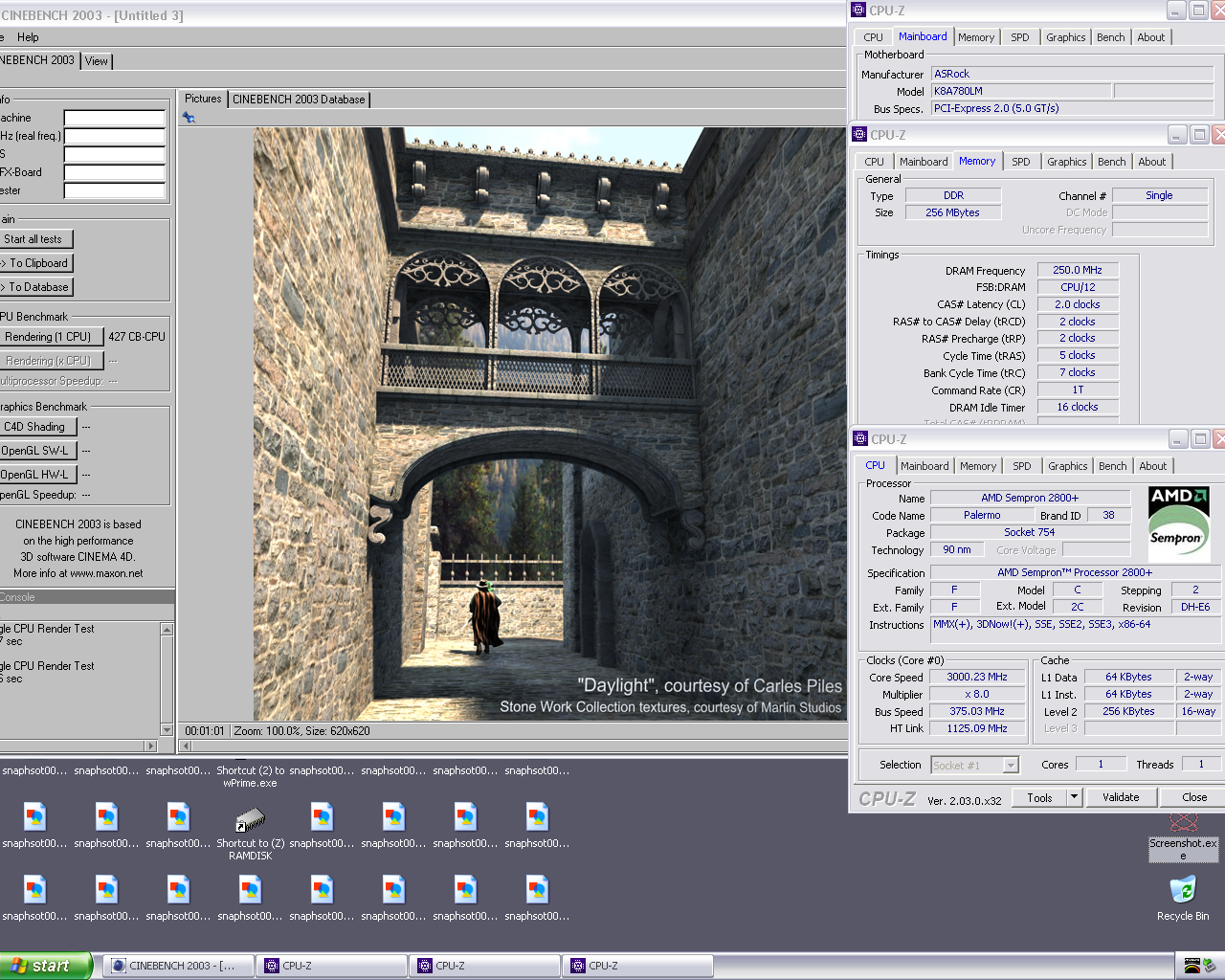Click the console scrollbar up arrow

point(167,630)
